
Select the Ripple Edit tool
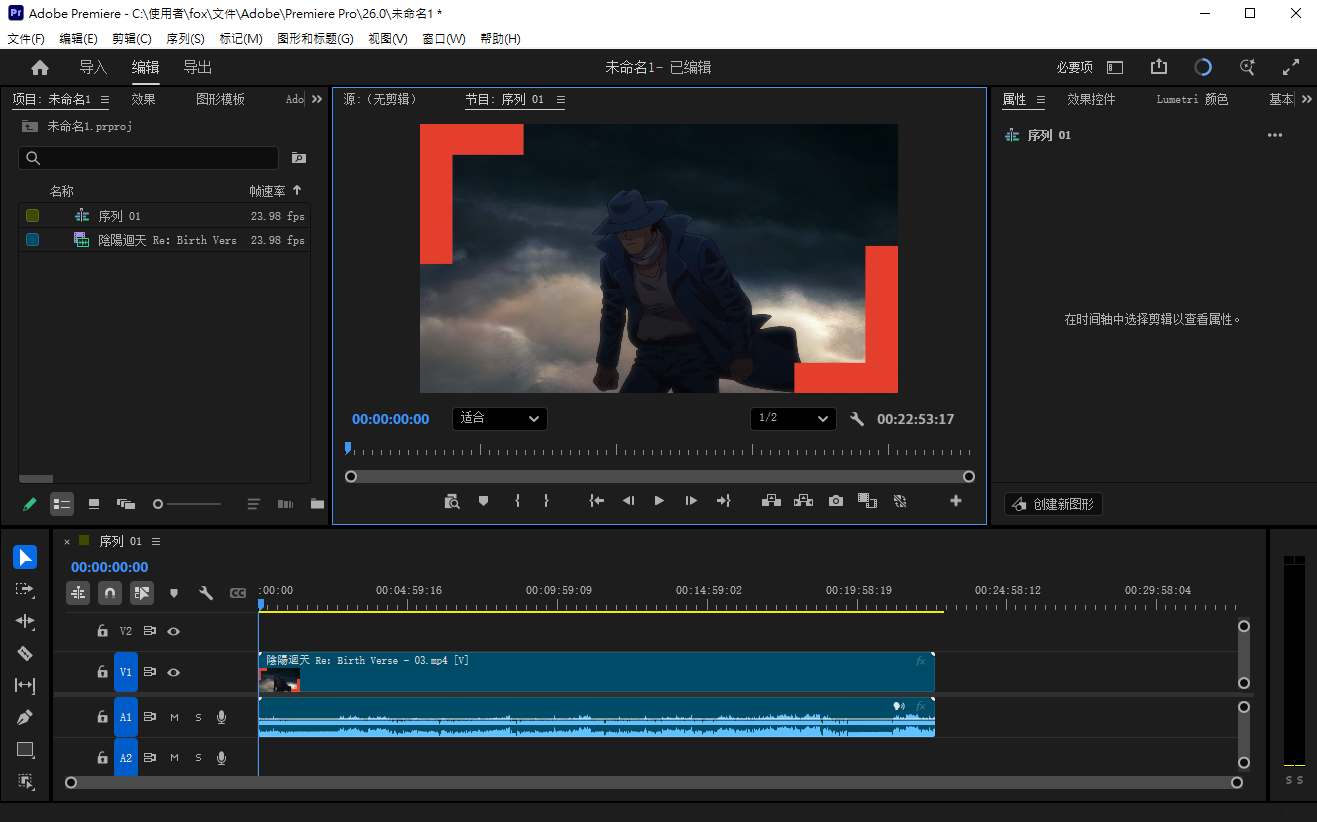pos(25,621)
